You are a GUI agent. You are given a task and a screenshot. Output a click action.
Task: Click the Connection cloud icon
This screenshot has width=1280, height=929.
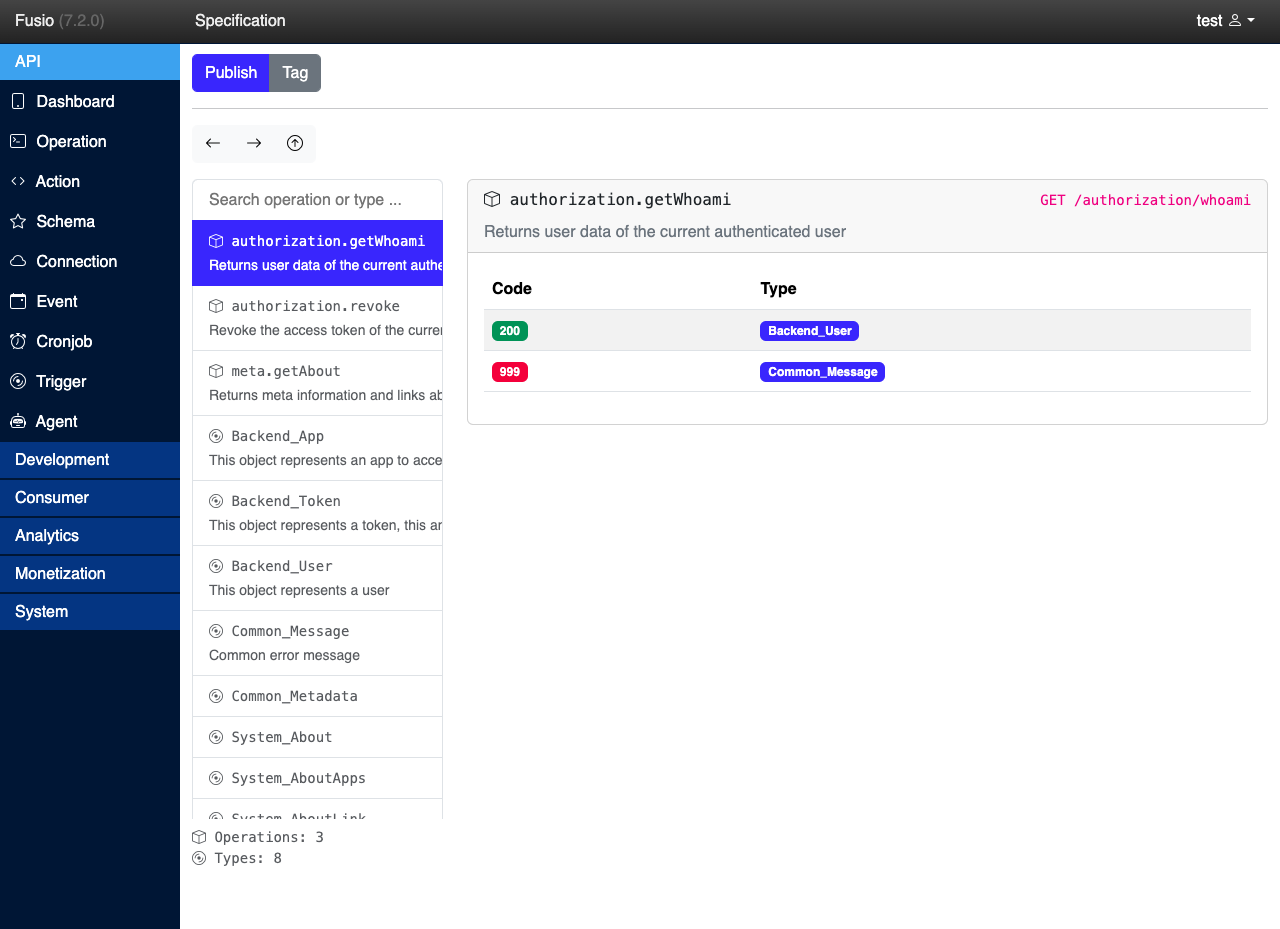[18, 261]
